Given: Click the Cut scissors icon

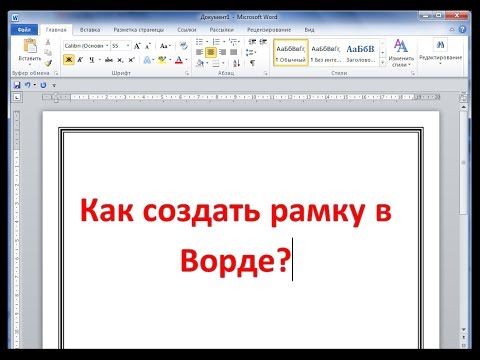Looking at the screenshot, I should pos(48,42).
